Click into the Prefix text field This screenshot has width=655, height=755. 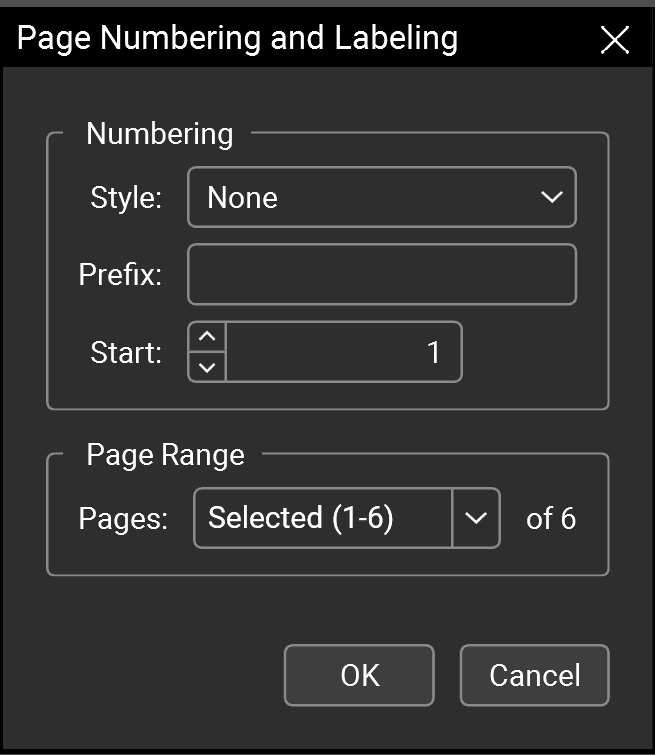coord(381,274)
